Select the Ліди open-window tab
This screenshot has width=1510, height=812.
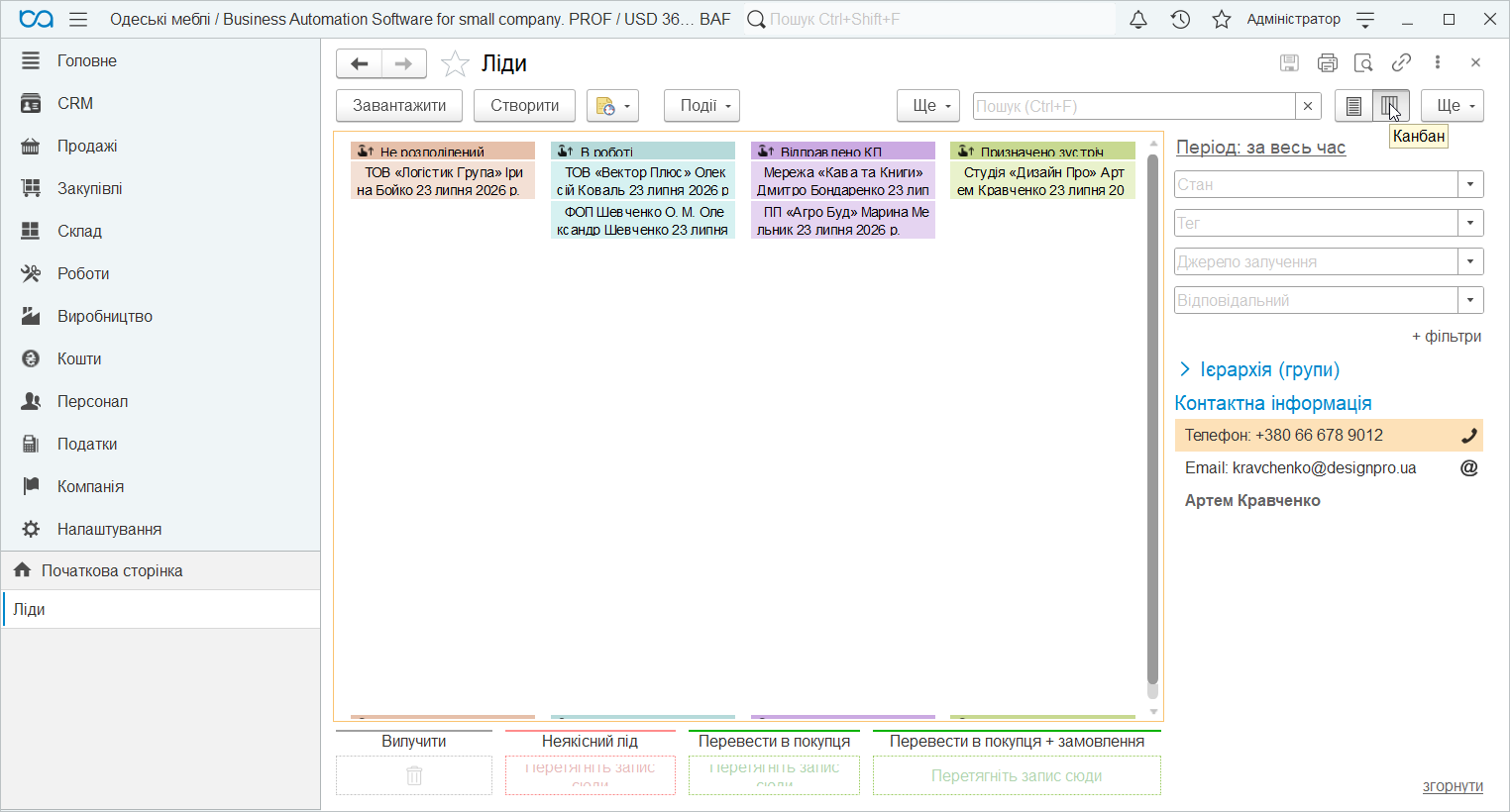click(x=161, y=609)
